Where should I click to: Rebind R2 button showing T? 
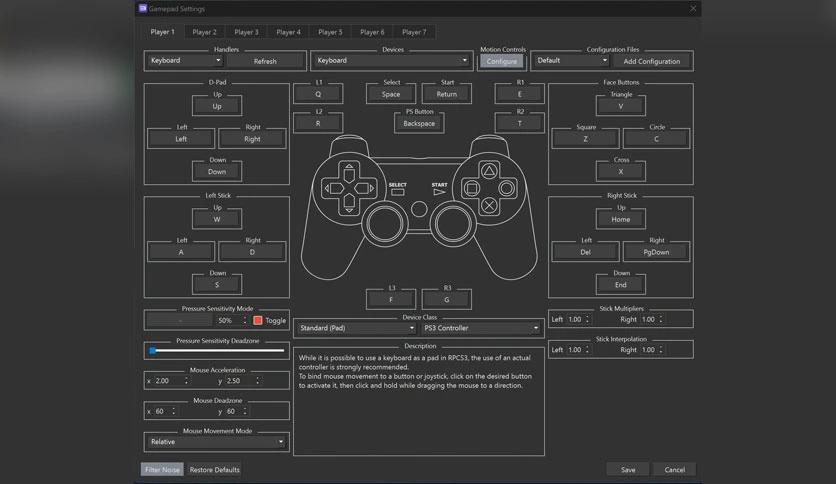click(520, 123)
